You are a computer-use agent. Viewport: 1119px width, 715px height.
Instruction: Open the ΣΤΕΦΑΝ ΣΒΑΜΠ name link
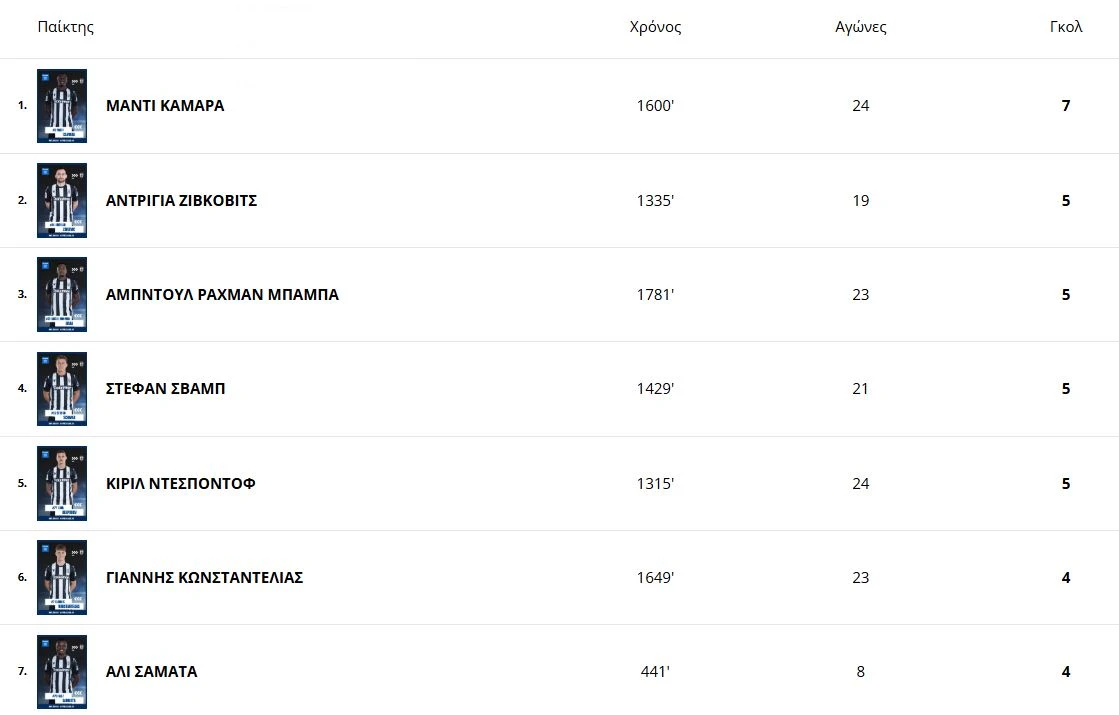(166, 389)
